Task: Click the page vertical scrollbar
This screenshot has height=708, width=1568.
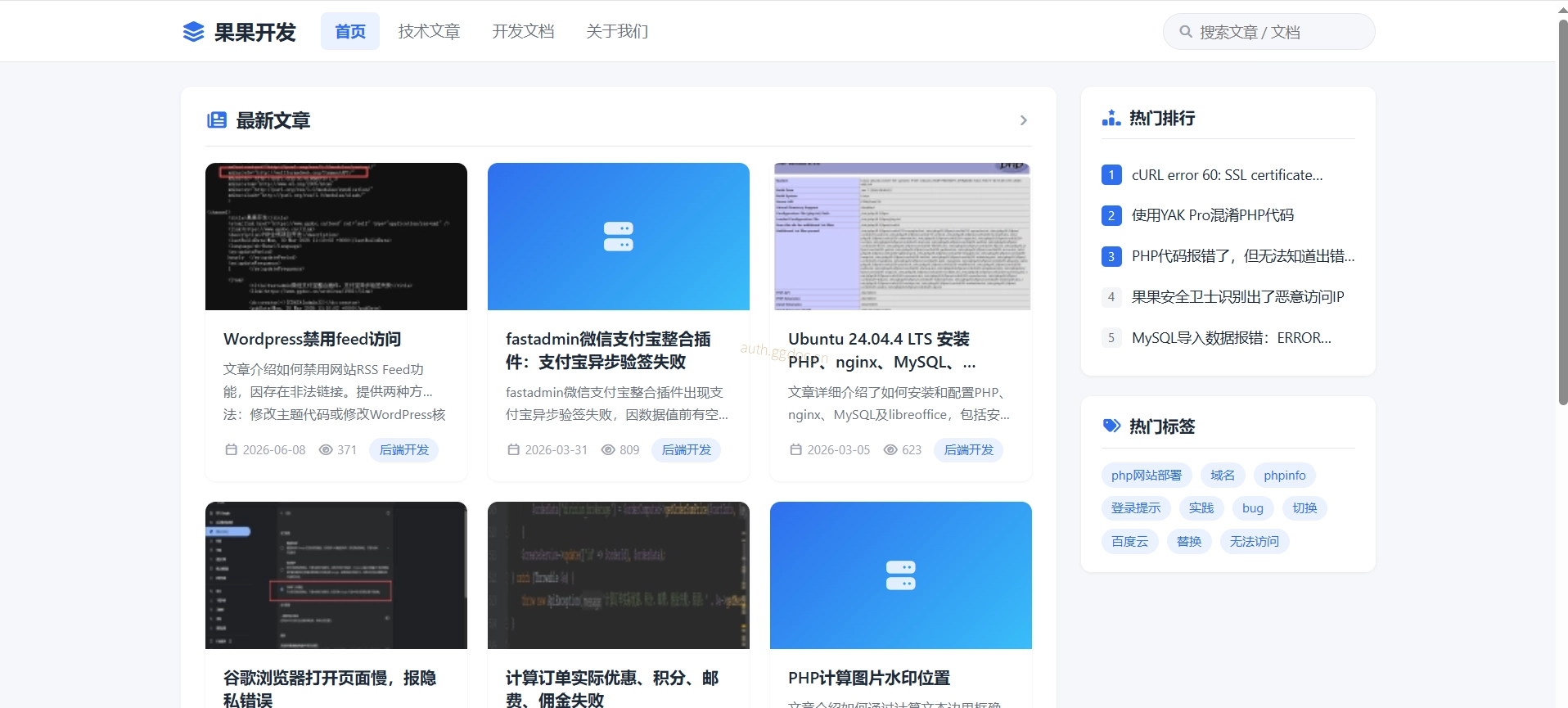Action: tap(1562, 213)
